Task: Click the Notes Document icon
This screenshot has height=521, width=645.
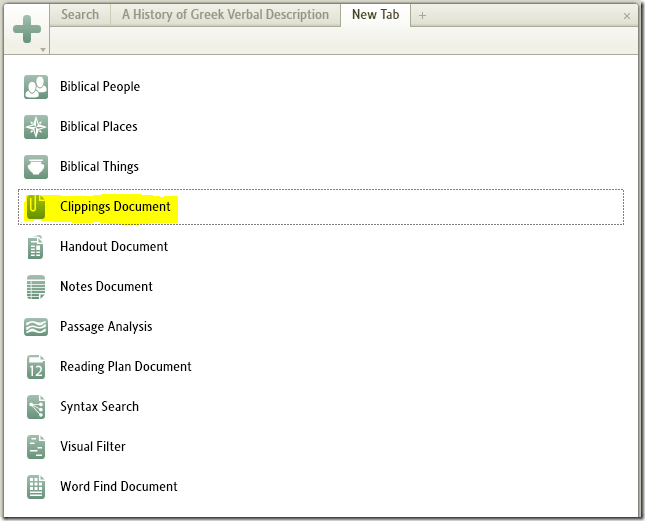Action: pyautogui.click(x=36, y=287)
